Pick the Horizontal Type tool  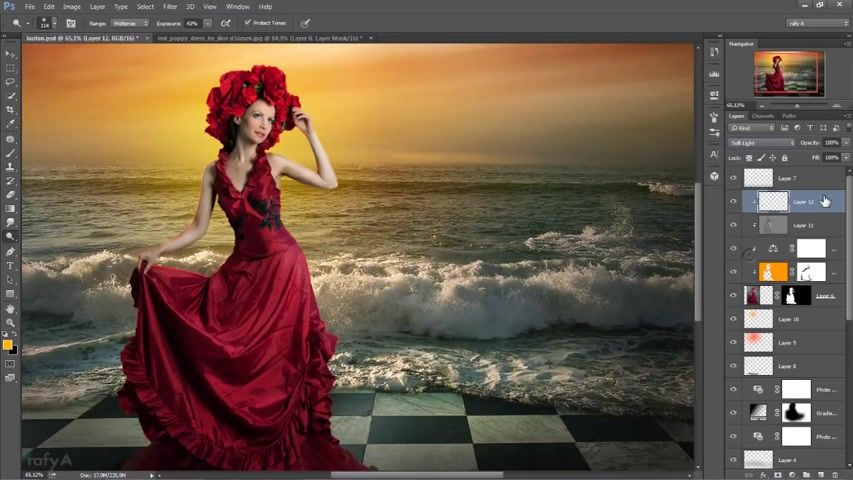click(10, 265)
